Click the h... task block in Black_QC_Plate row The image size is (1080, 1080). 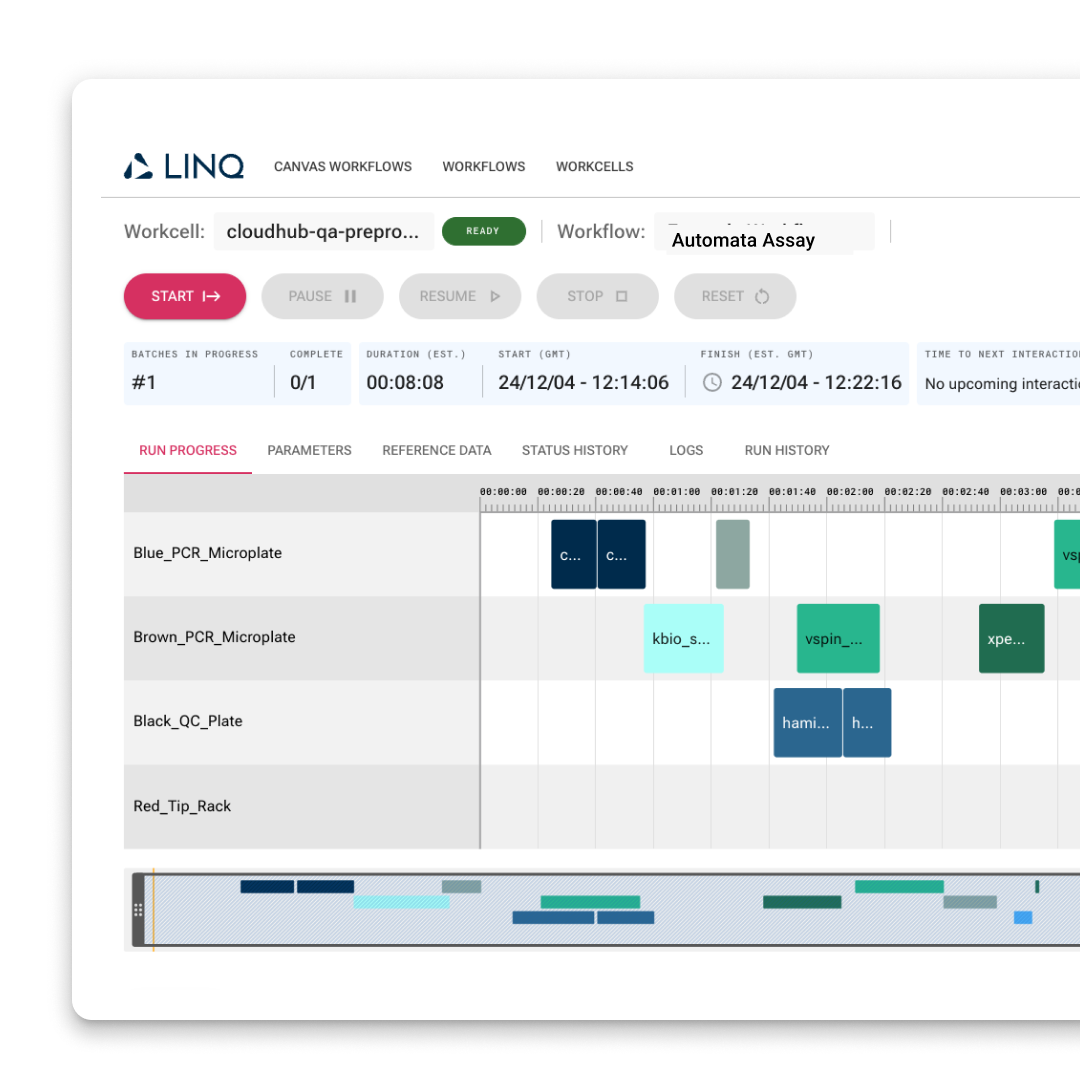[x=867, y=723]
